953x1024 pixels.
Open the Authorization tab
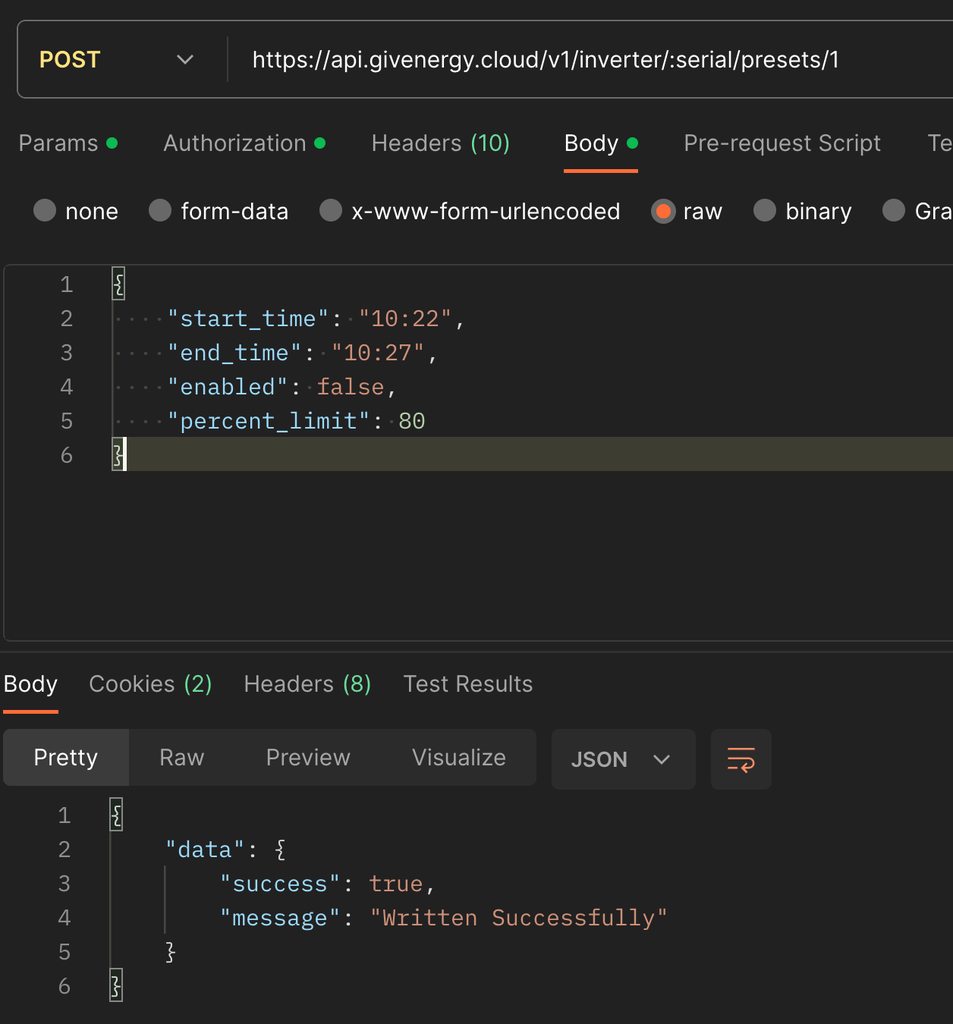click(235, 143)
